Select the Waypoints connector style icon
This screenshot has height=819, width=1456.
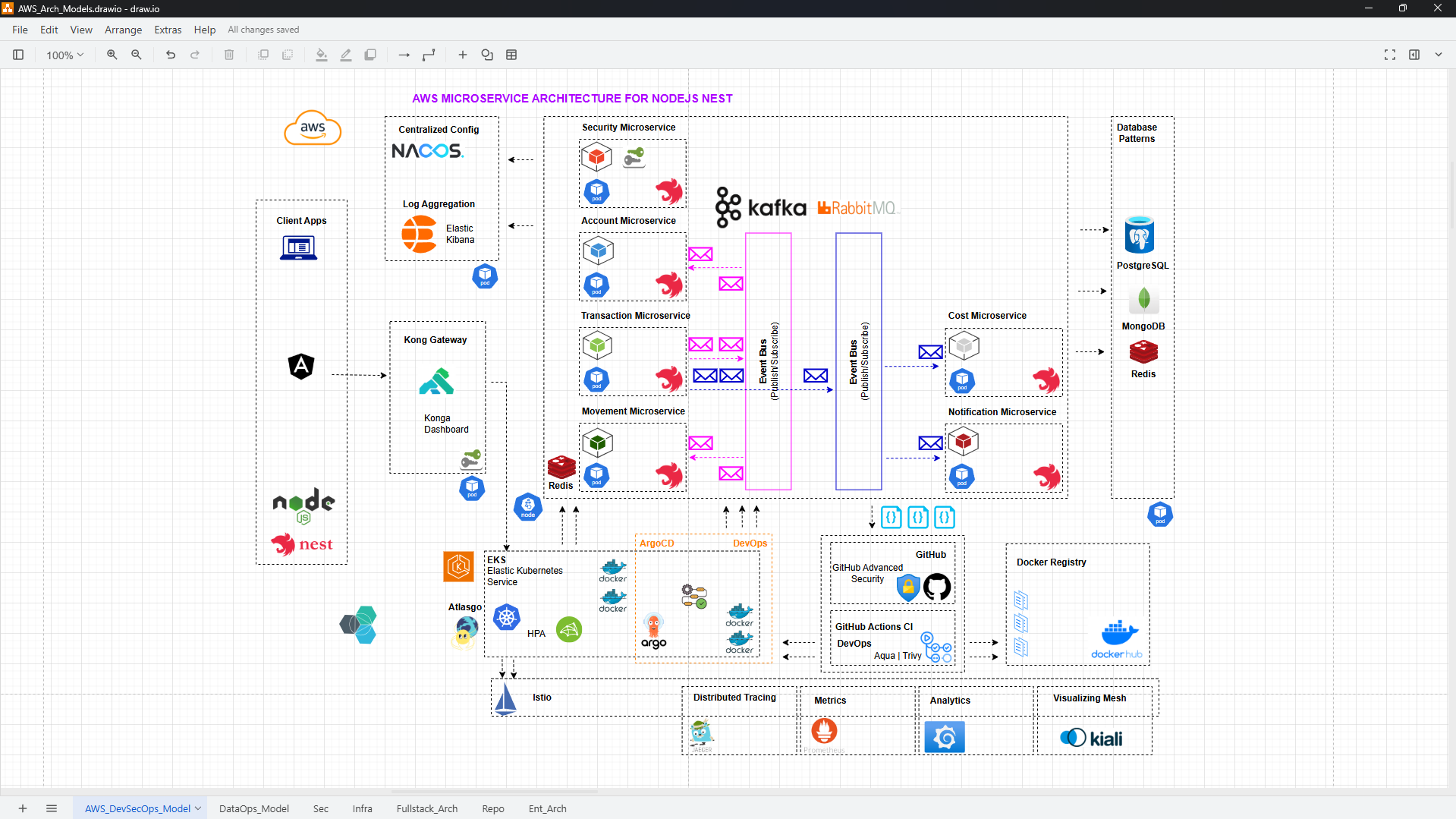point(429,55)
